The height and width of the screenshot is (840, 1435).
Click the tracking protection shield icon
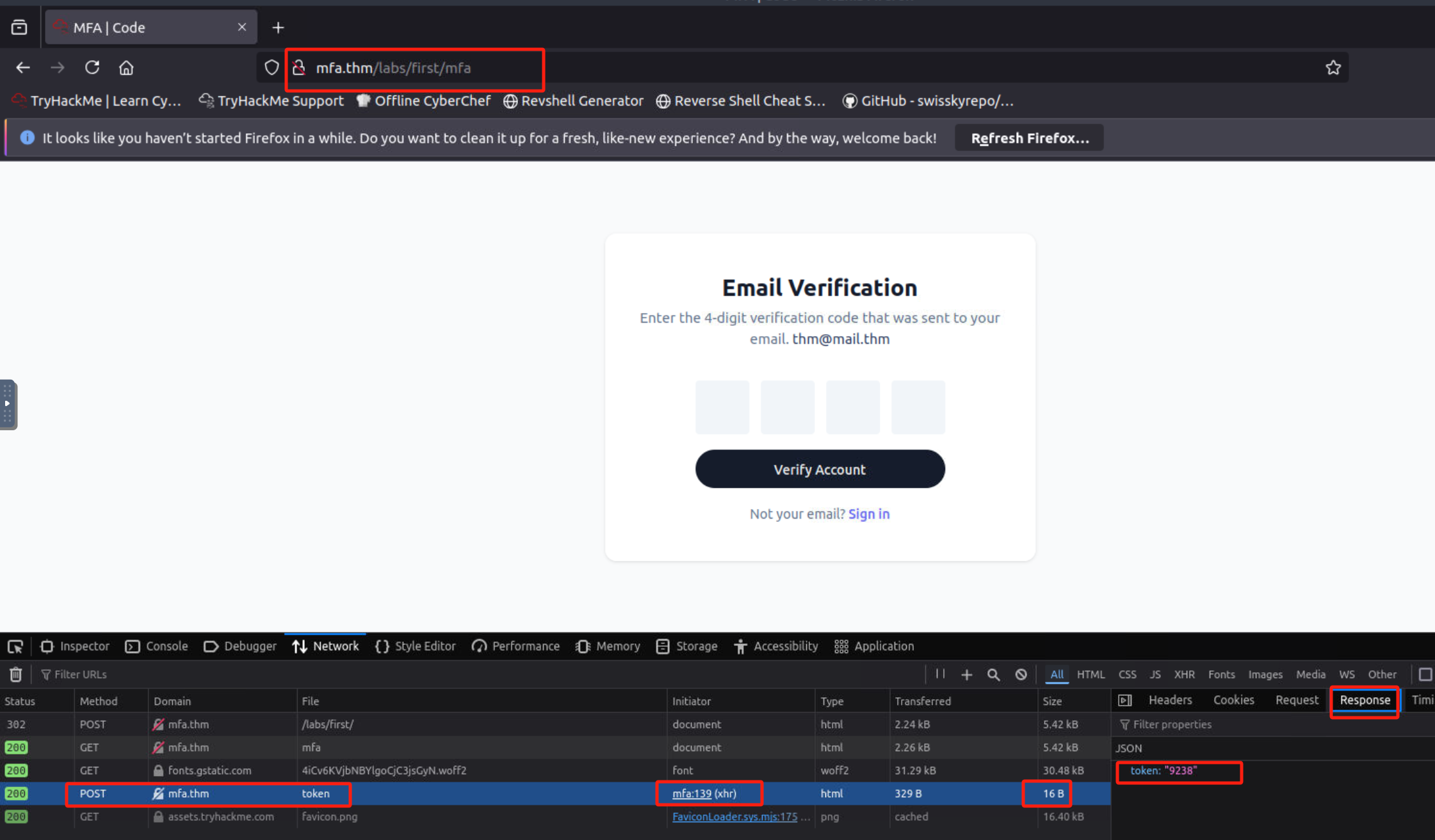point(272,67)
